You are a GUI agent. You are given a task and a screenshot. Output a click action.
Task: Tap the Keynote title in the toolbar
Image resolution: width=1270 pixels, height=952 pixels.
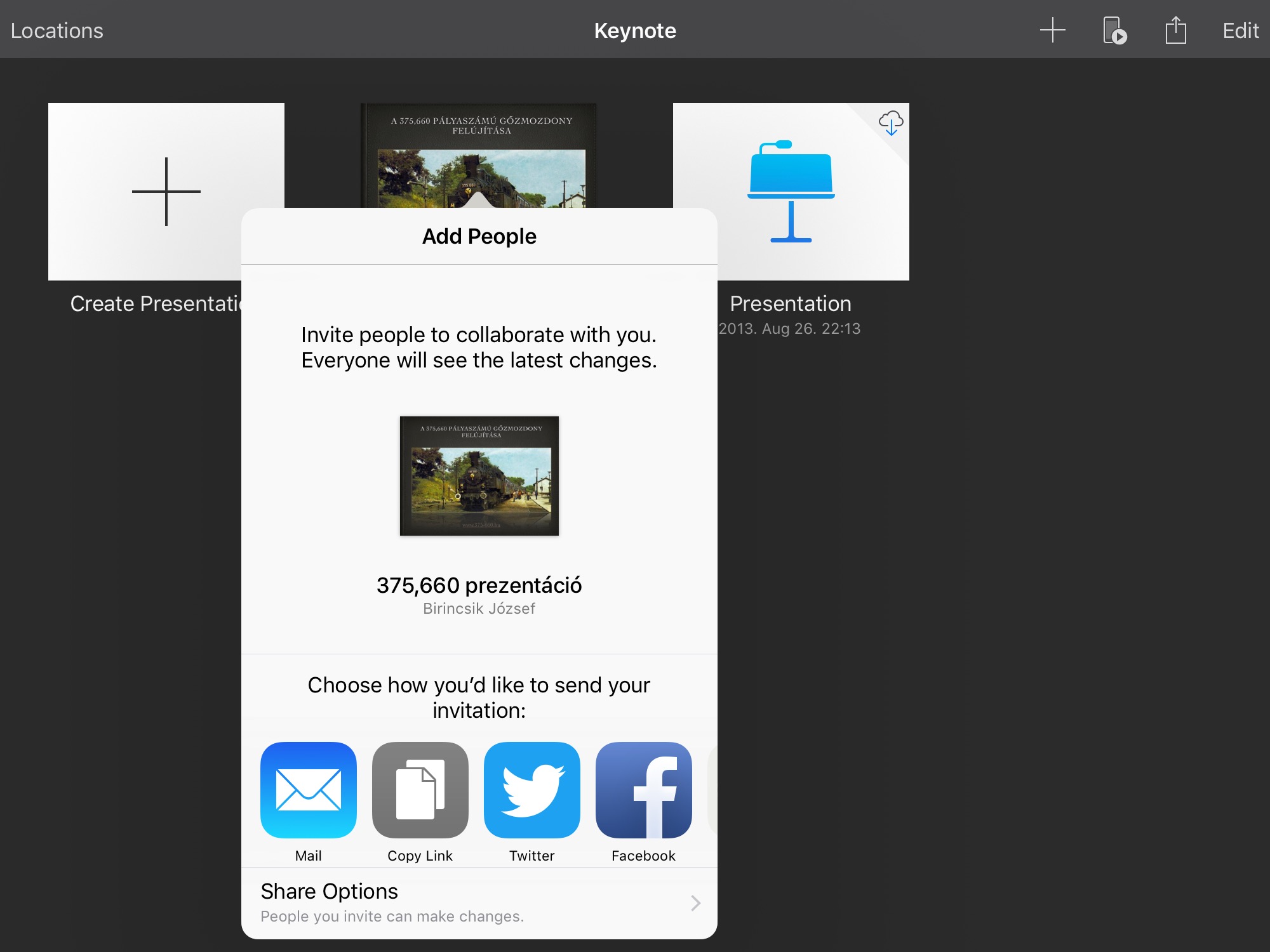click(635, 30)
